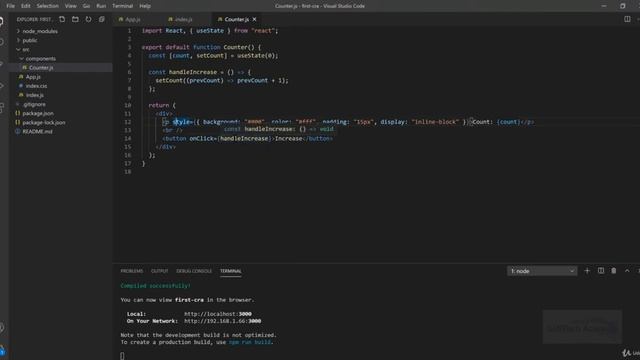Open index.js in the file tree
The width and height of the screenshot is (640, 360).
(x=34, y=95)
